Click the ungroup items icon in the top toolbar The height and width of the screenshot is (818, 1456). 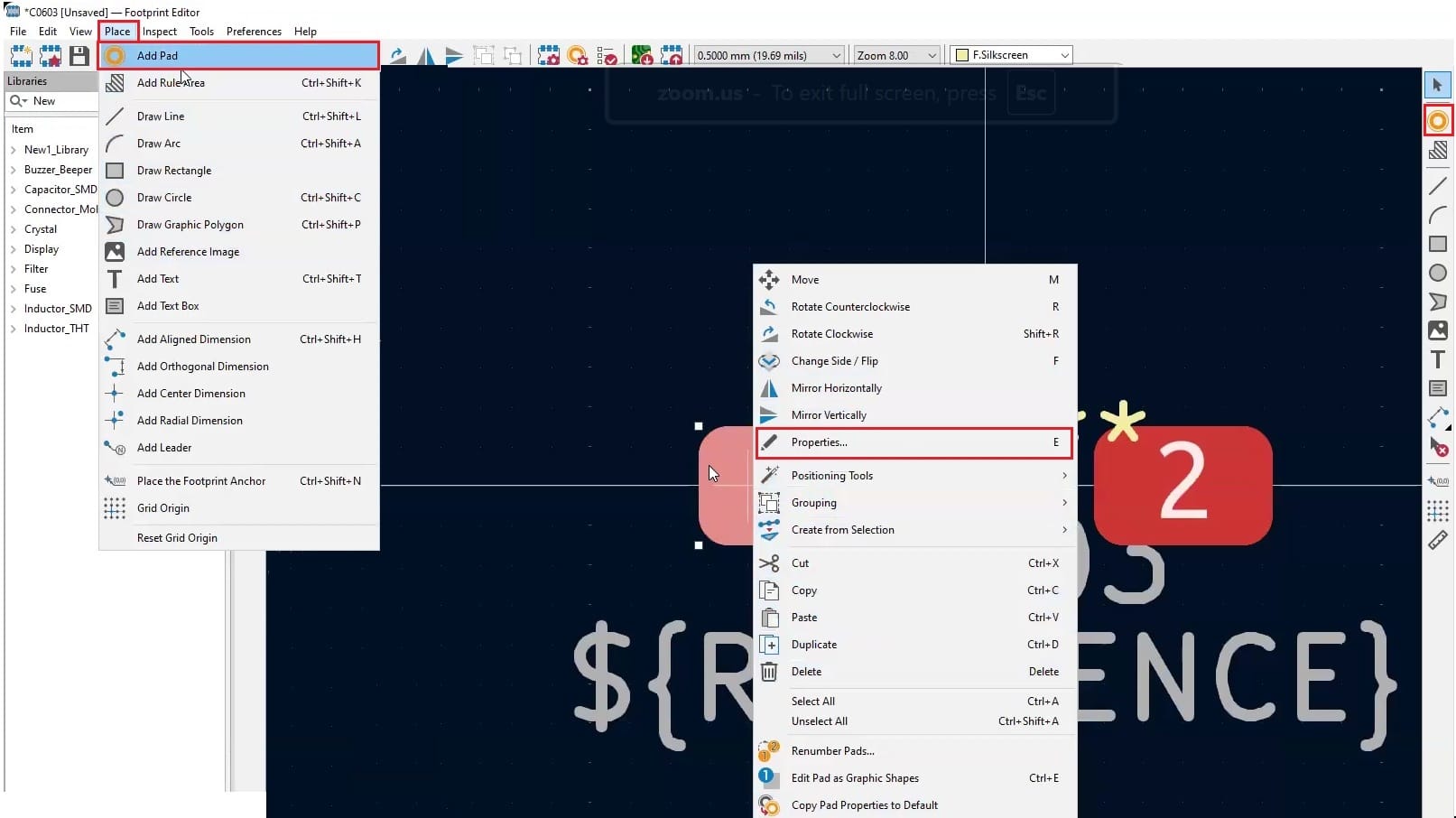pos(513,56)
